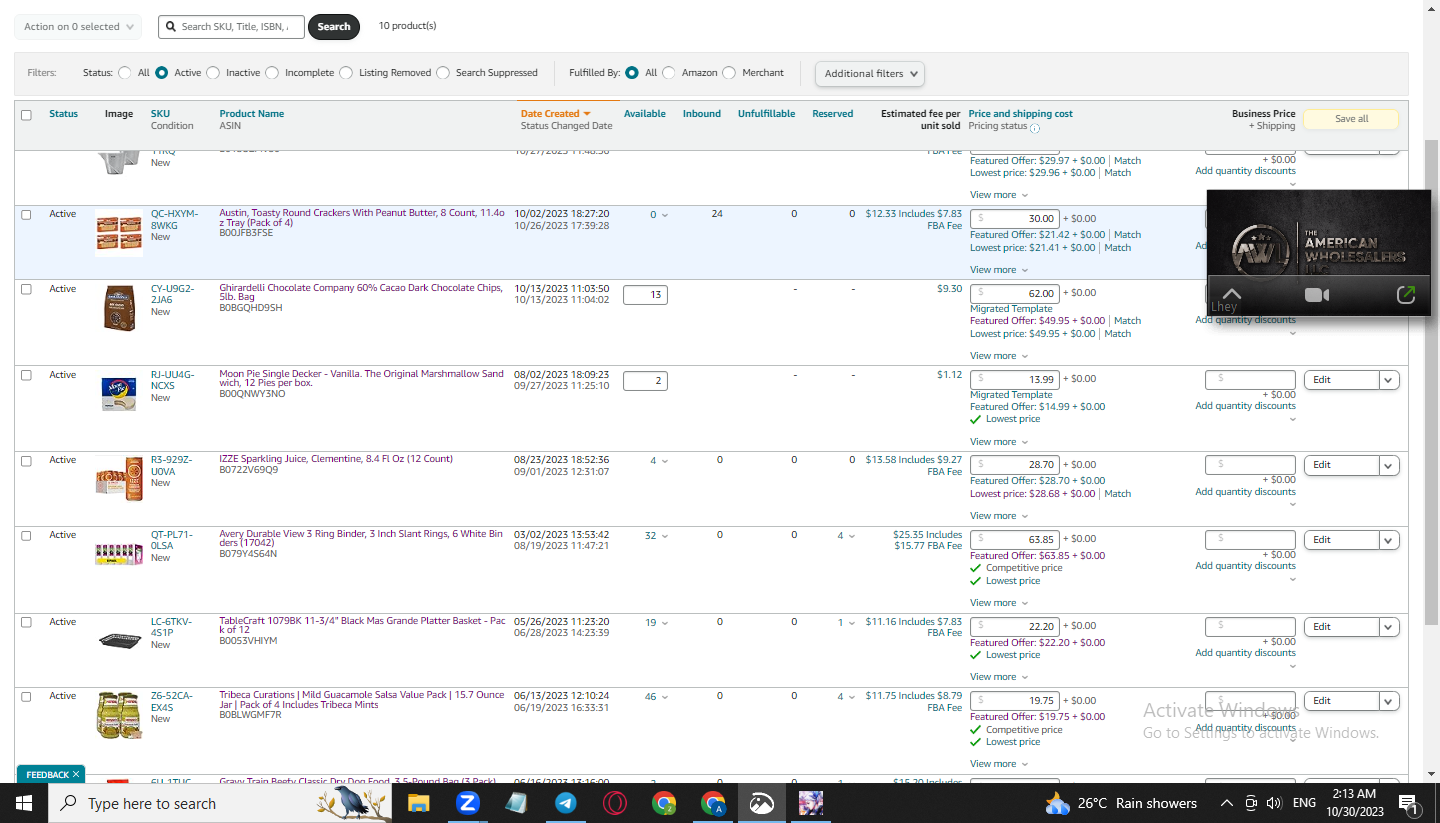Open the Meet Now tray icon
The width and height of the screenshot is (1440, 823).
(x=1251, y=803)
